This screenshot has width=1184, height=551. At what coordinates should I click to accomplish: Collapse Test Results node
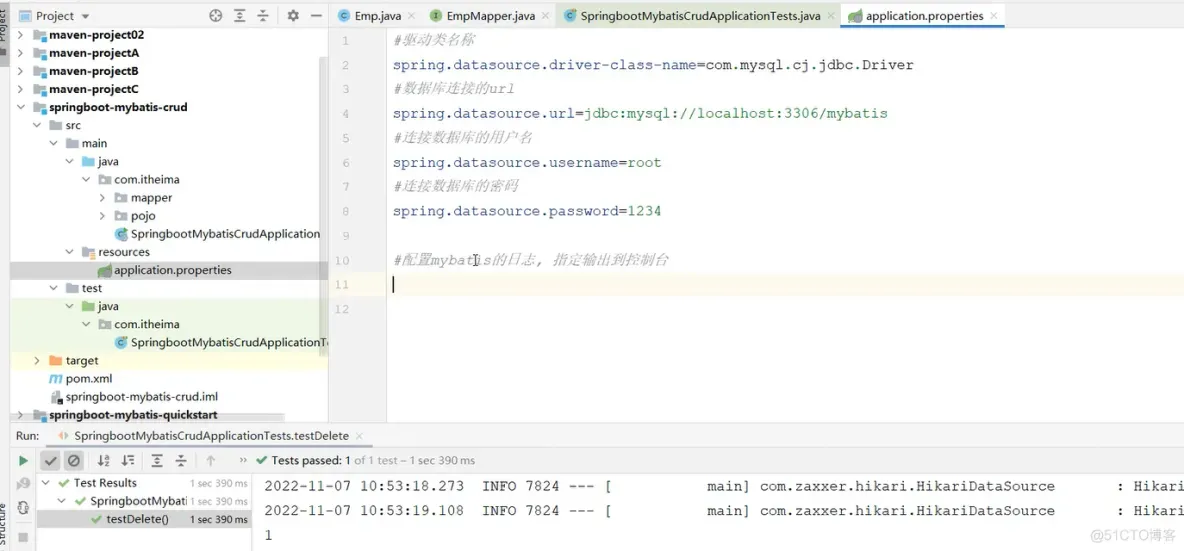(46, 483)
